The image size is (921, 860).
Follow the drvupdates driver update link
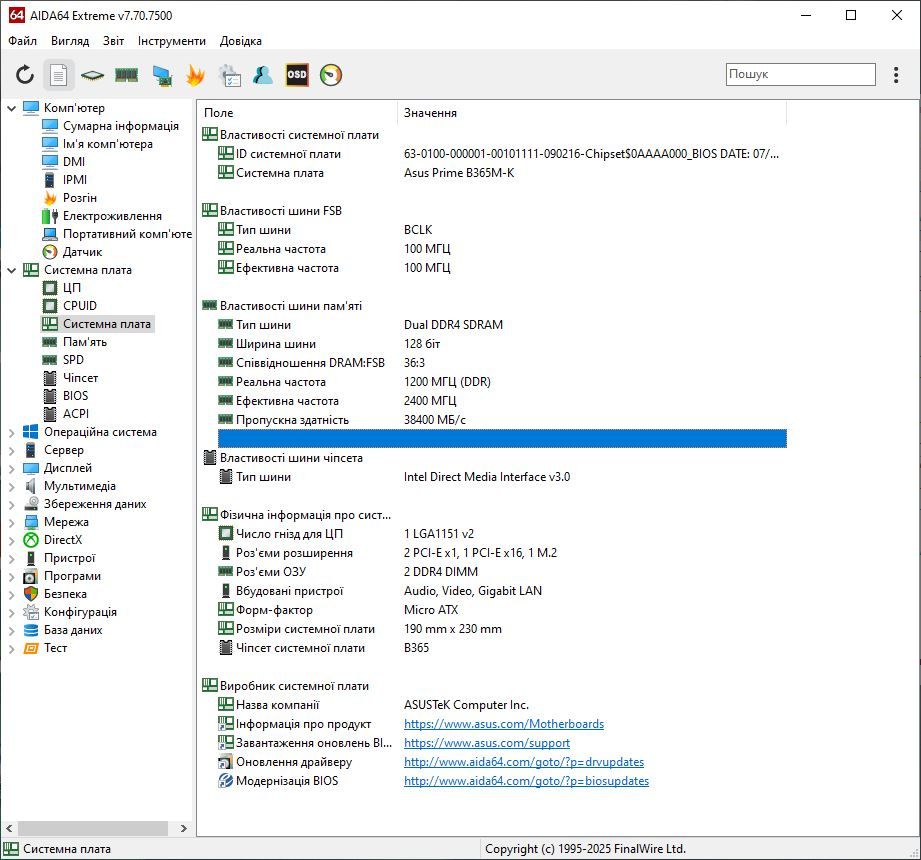(524, 762)
